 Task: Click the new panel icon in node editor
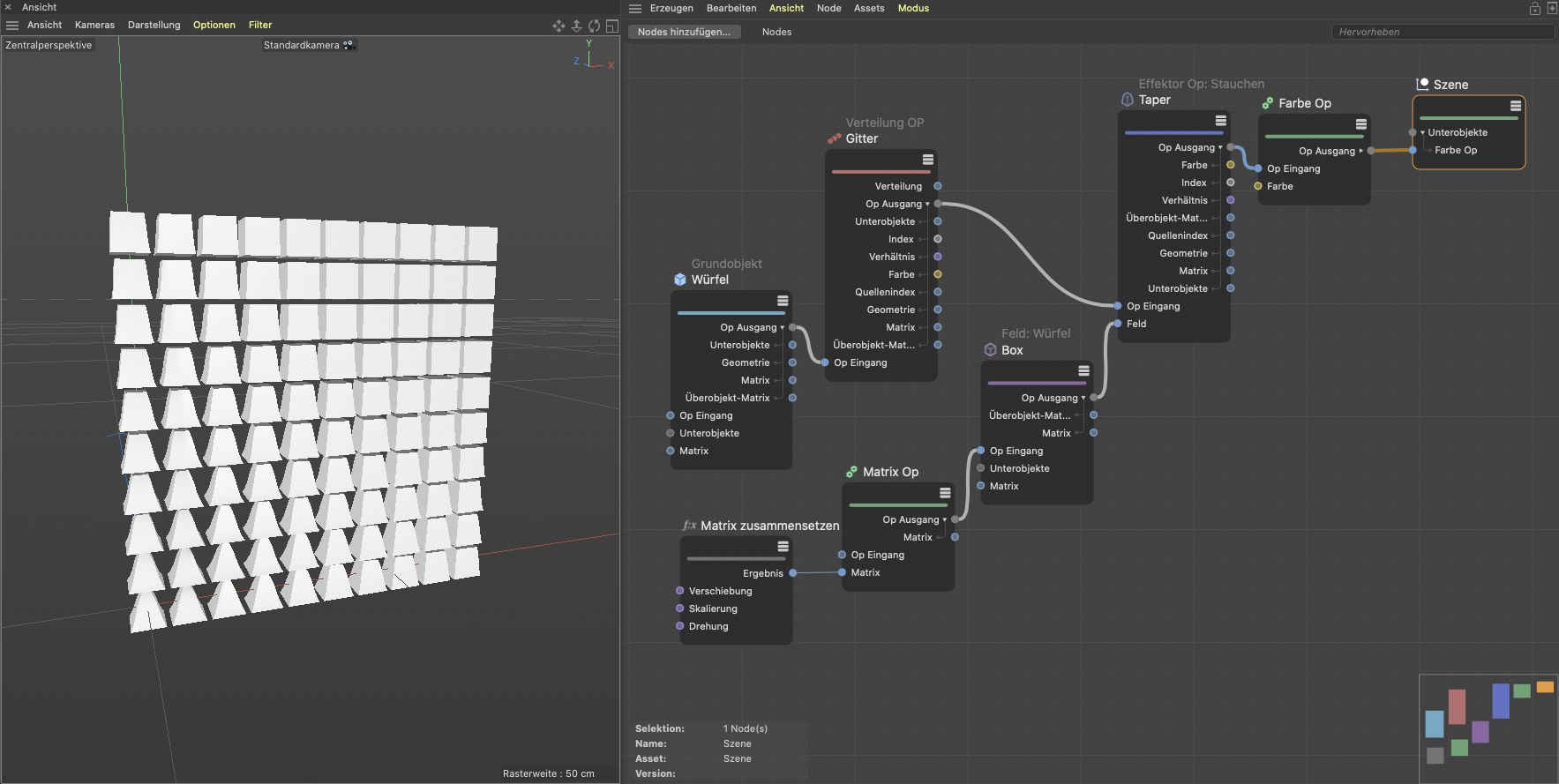click(x=1552, y=9)
